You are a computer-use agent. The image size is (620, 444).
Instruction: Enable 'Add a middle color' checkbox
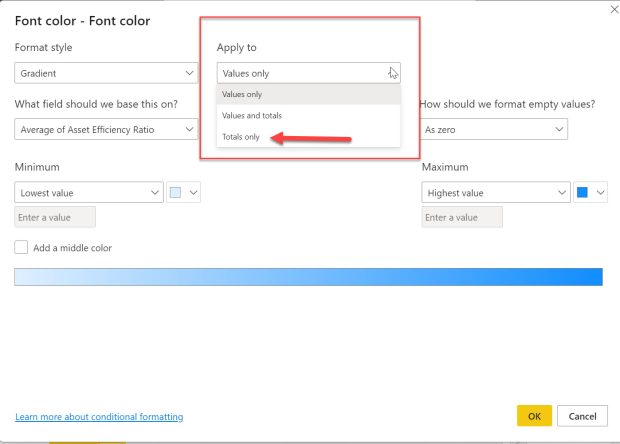click(21, 247)
